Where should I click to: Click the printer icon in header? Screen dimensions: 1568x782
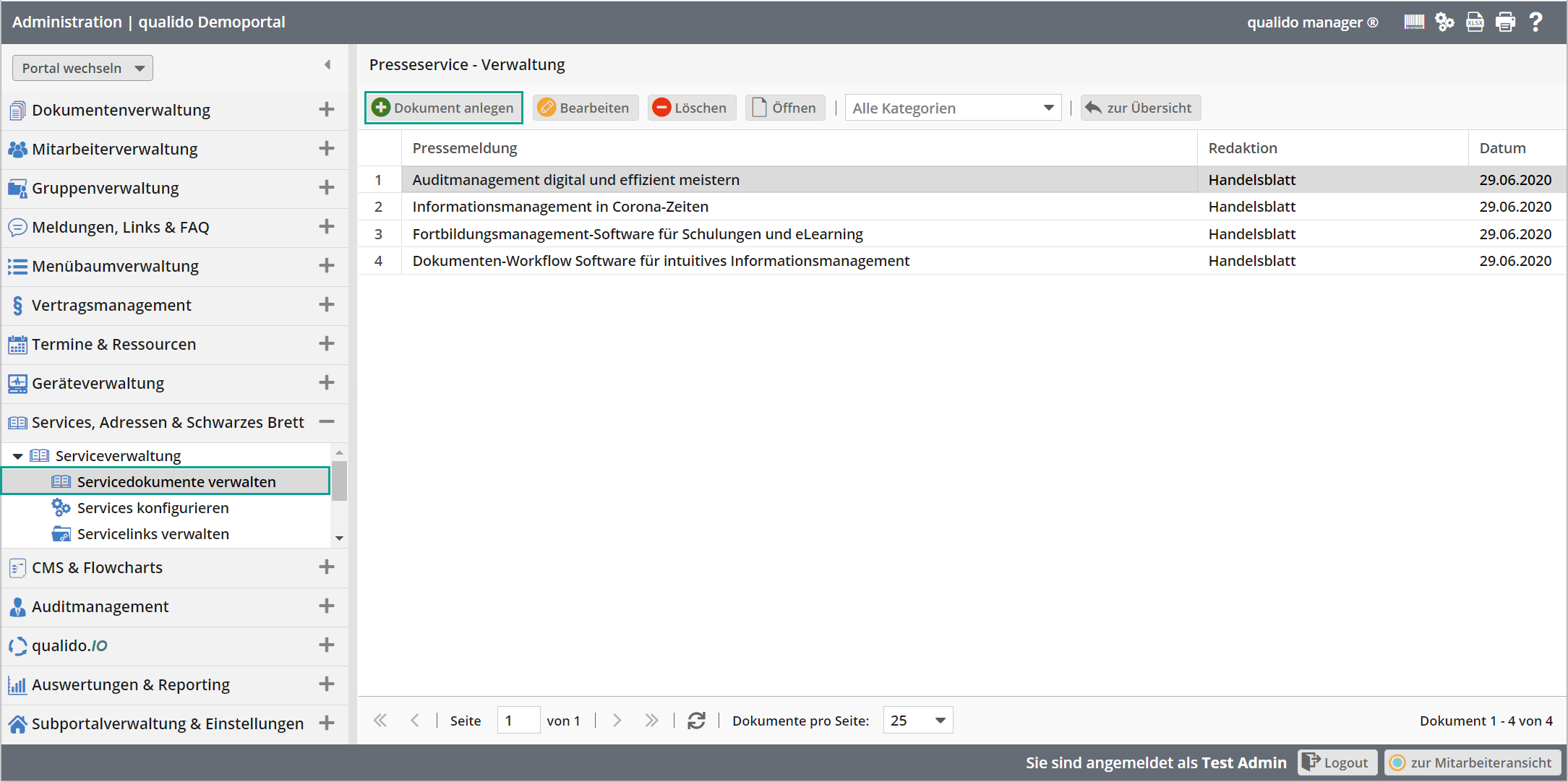pos(1505,22)
